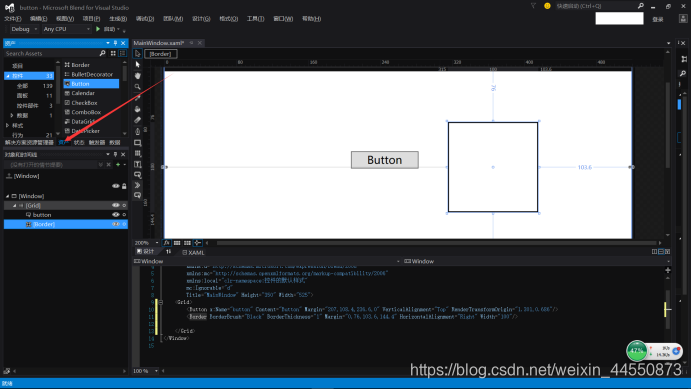The width and height of the screenshot is (692, 389).
Task: Select the Pen tool
Action: (x=138, y=131)
